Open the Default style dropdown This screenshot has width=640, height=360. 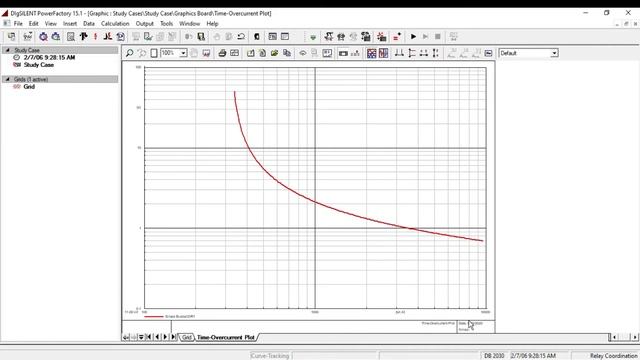click(x=554, y=53)
